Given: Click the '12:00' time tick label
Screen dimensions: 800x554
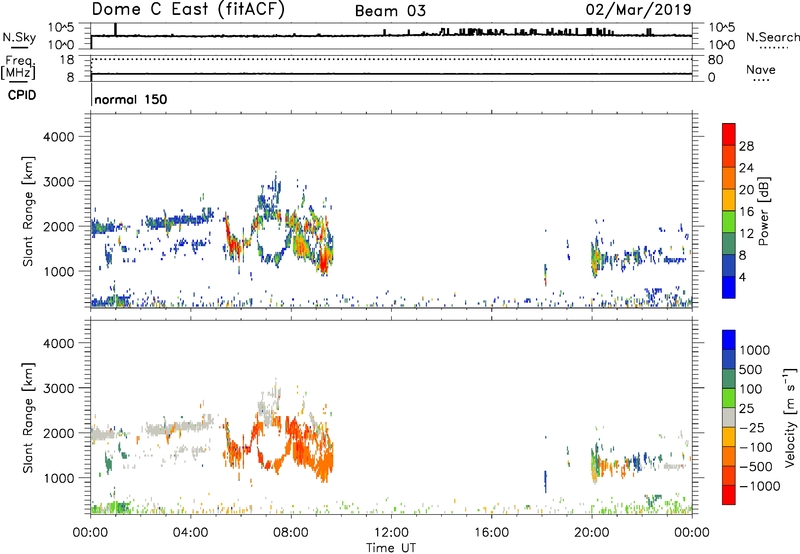Looking at the screenshot, I should [391, 533].
